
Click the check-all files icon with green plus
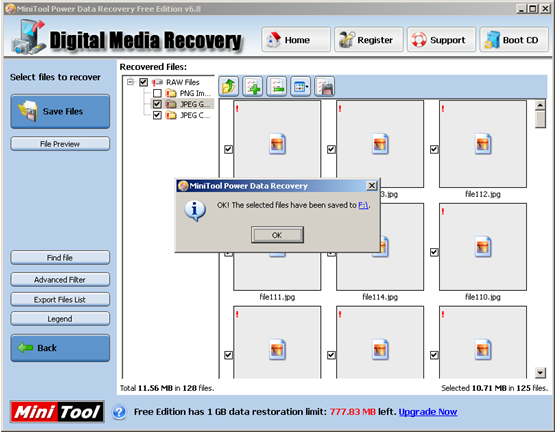coord(253,86)
